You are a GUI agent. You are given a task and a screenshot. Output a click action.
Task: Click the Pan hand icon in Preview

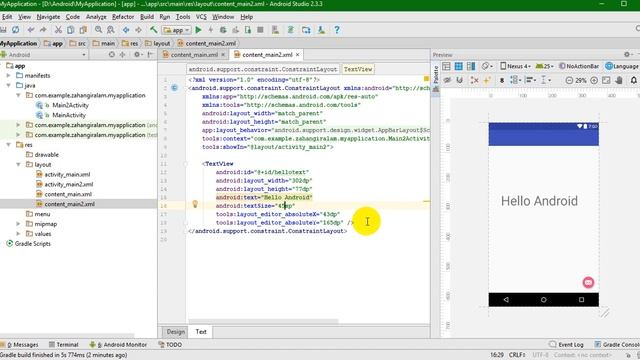[619, 80]
